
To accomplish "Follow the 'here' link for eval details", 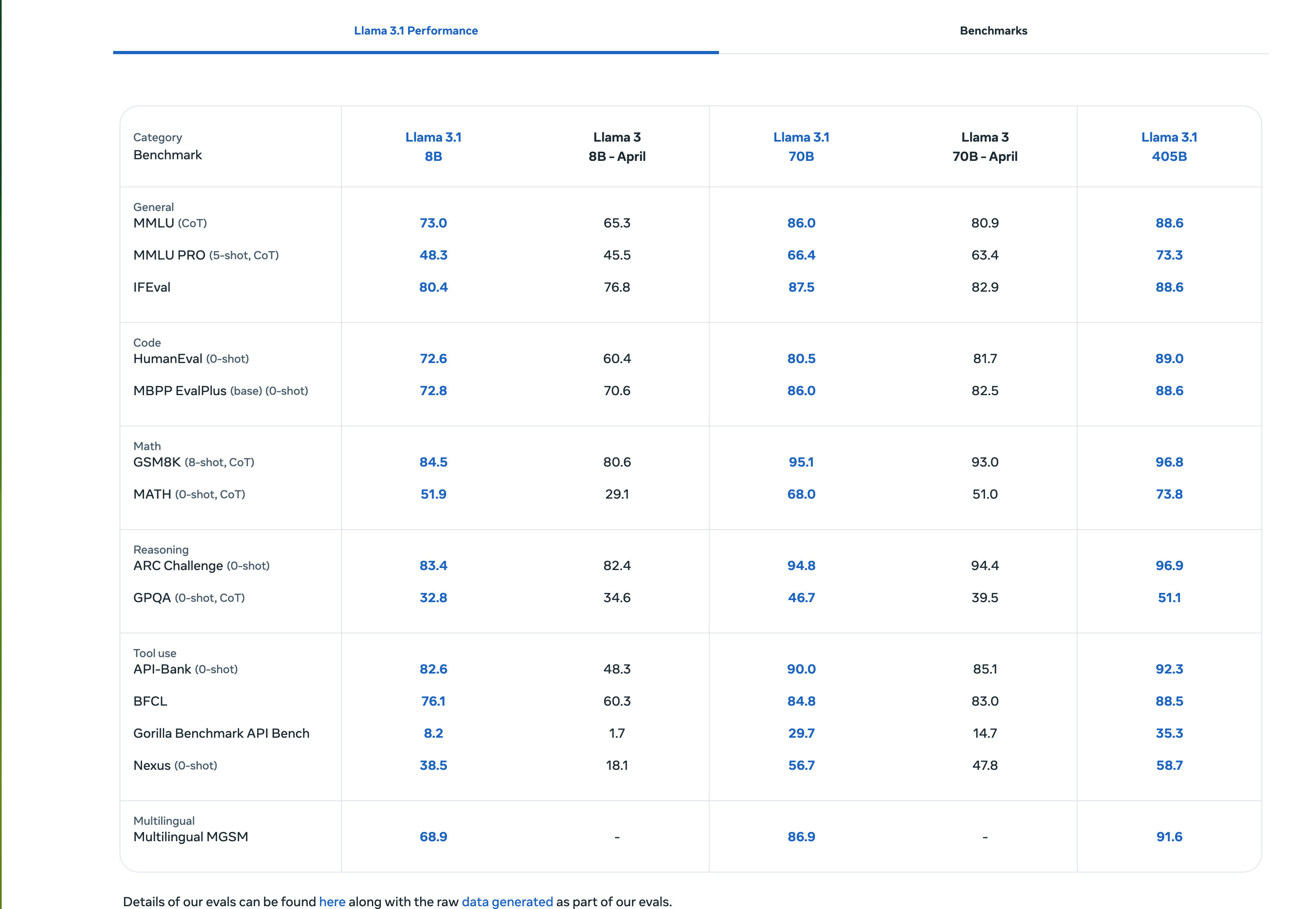I will [x=332, y=902].
